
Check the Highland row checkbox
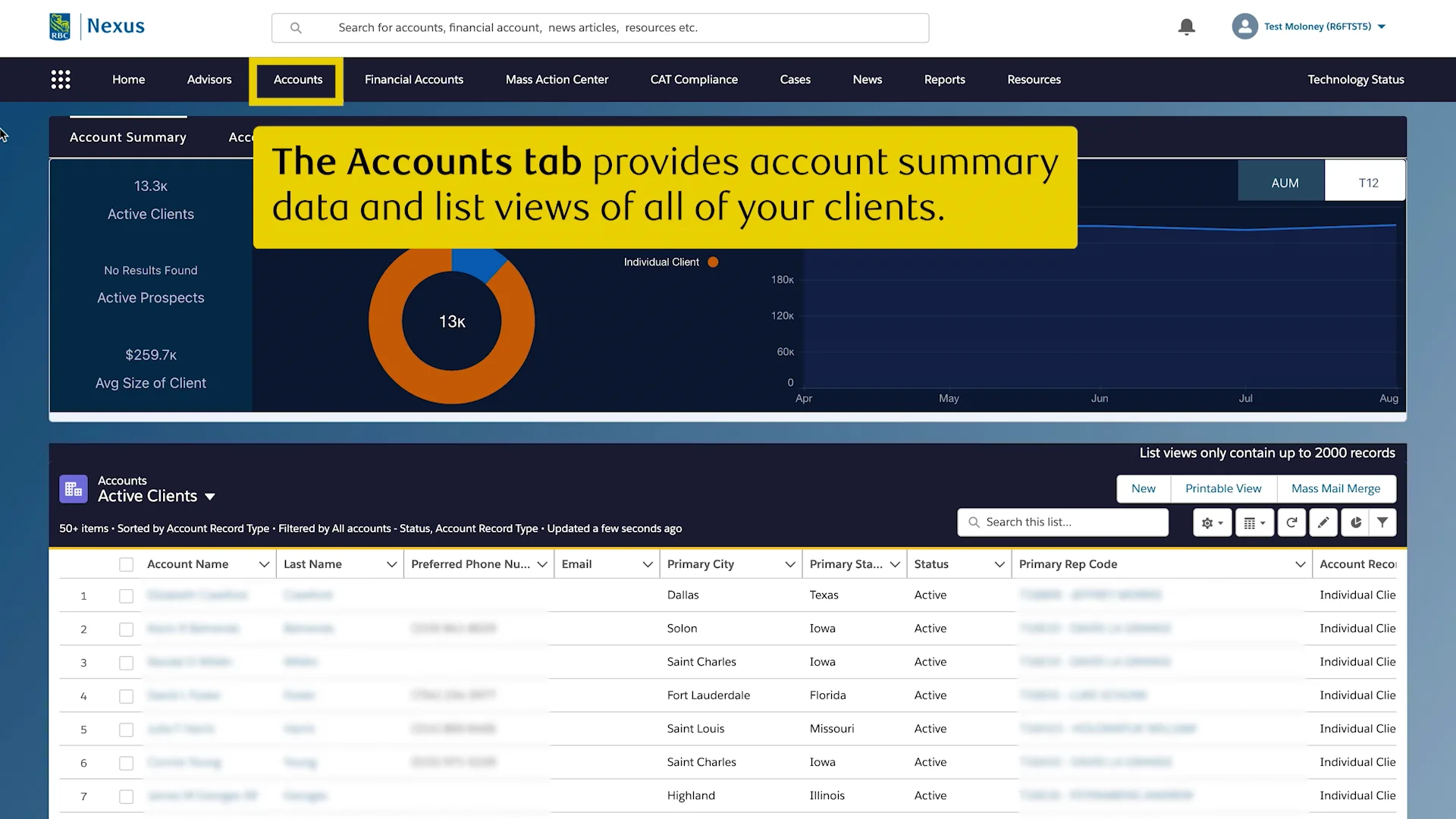point(127,796)
